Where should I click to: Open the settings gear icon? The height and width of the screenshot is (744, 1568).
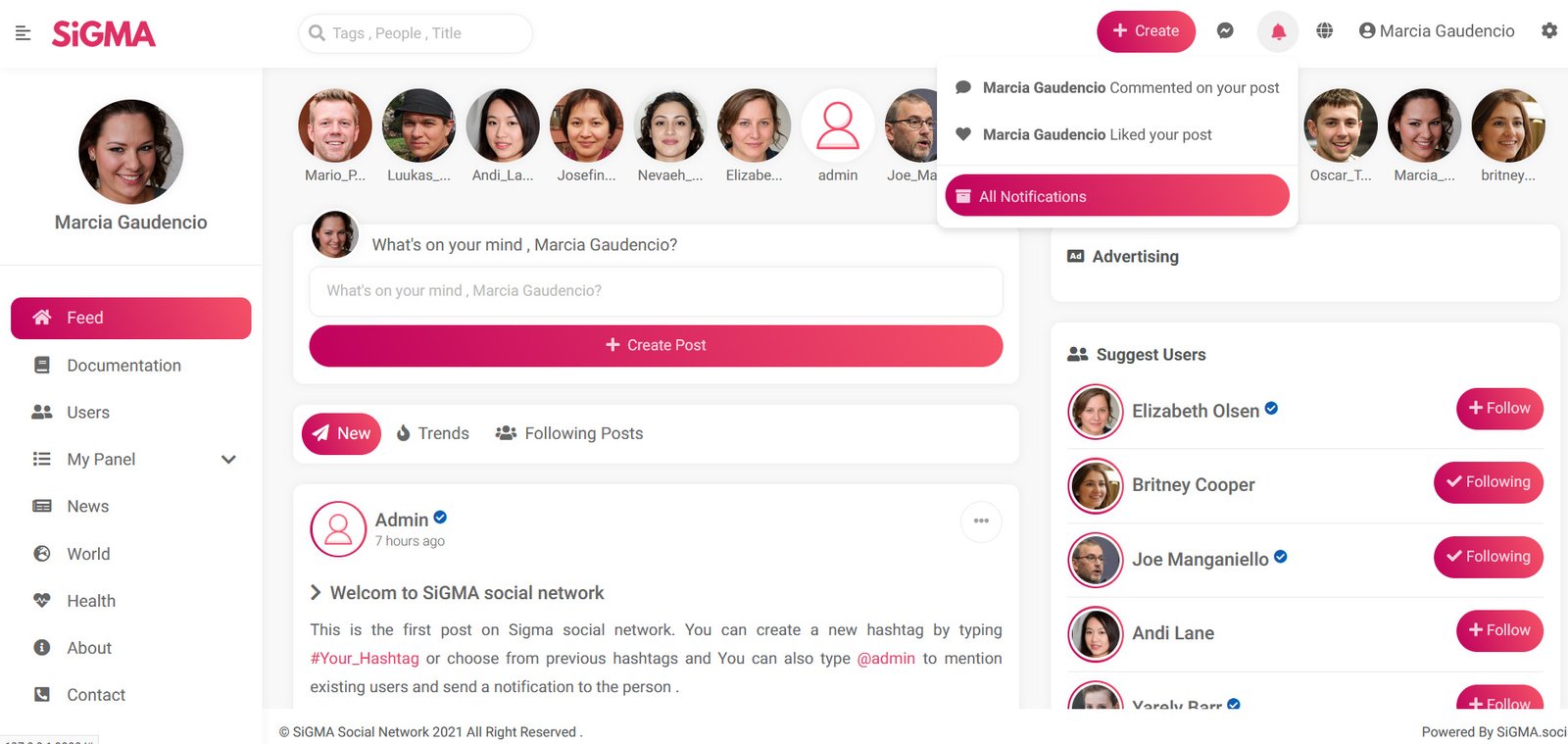[1549, 30]
